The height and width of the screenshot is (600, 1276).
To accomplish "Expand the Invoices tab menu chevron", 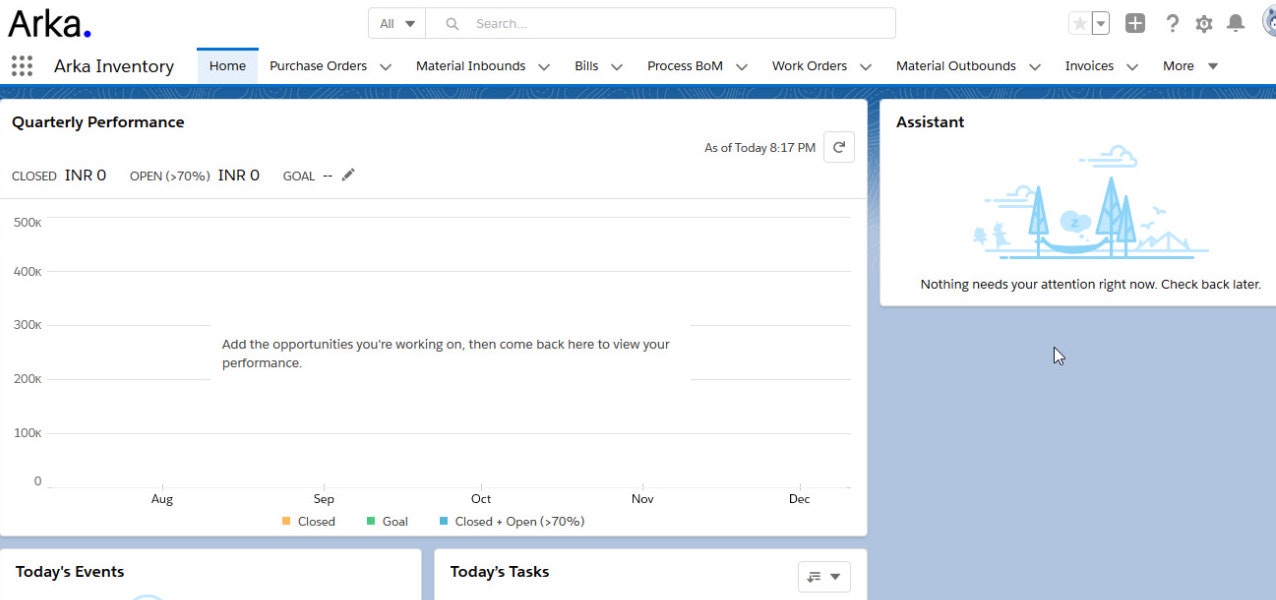I will coord(1133,67).
